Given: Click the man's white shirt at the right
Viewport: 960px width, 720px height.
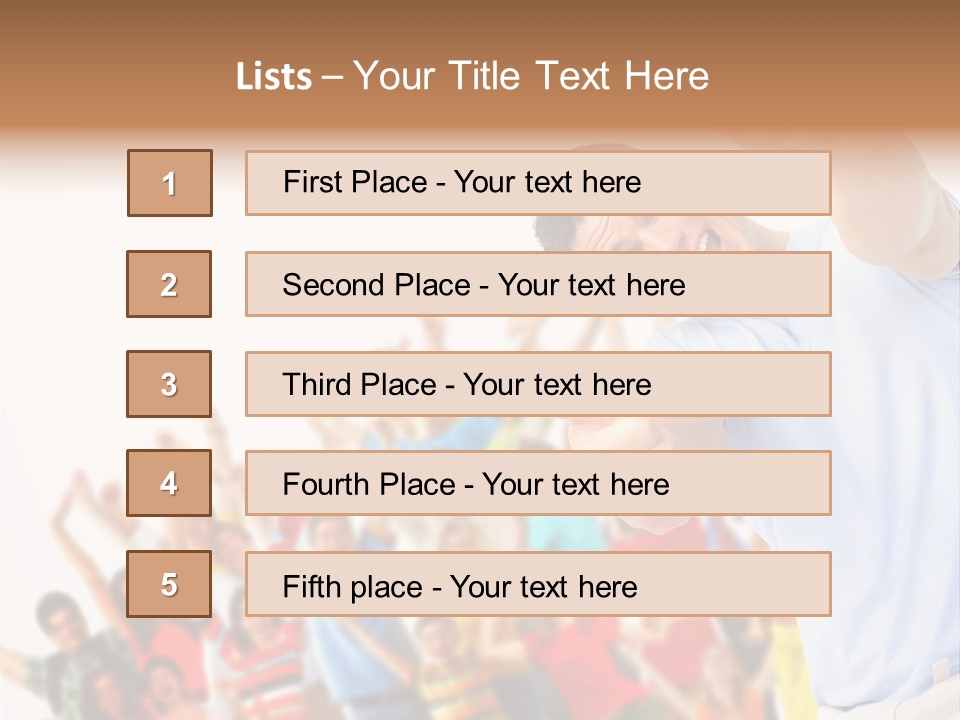Looking at the screenshot, I should [x=880, y=450].
